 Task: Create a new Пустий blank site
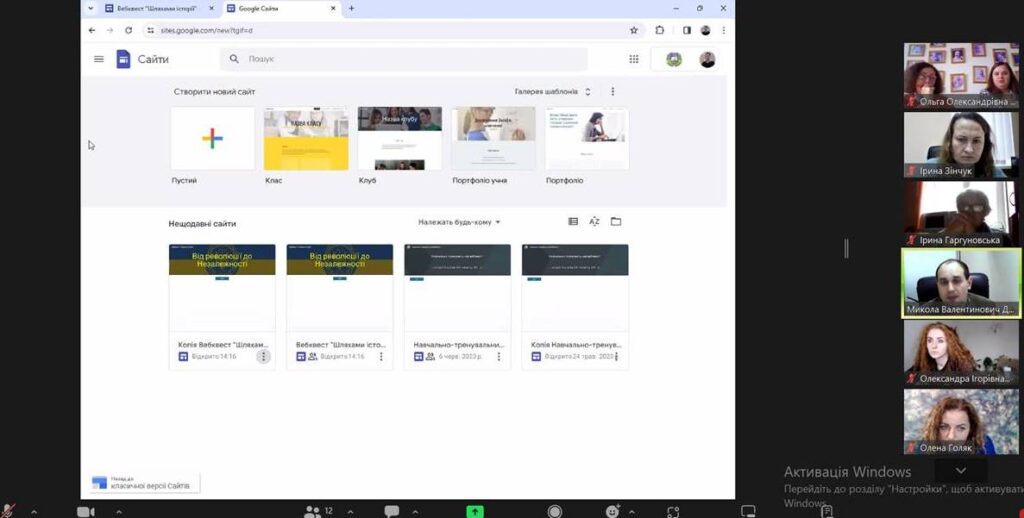point(212,139)
